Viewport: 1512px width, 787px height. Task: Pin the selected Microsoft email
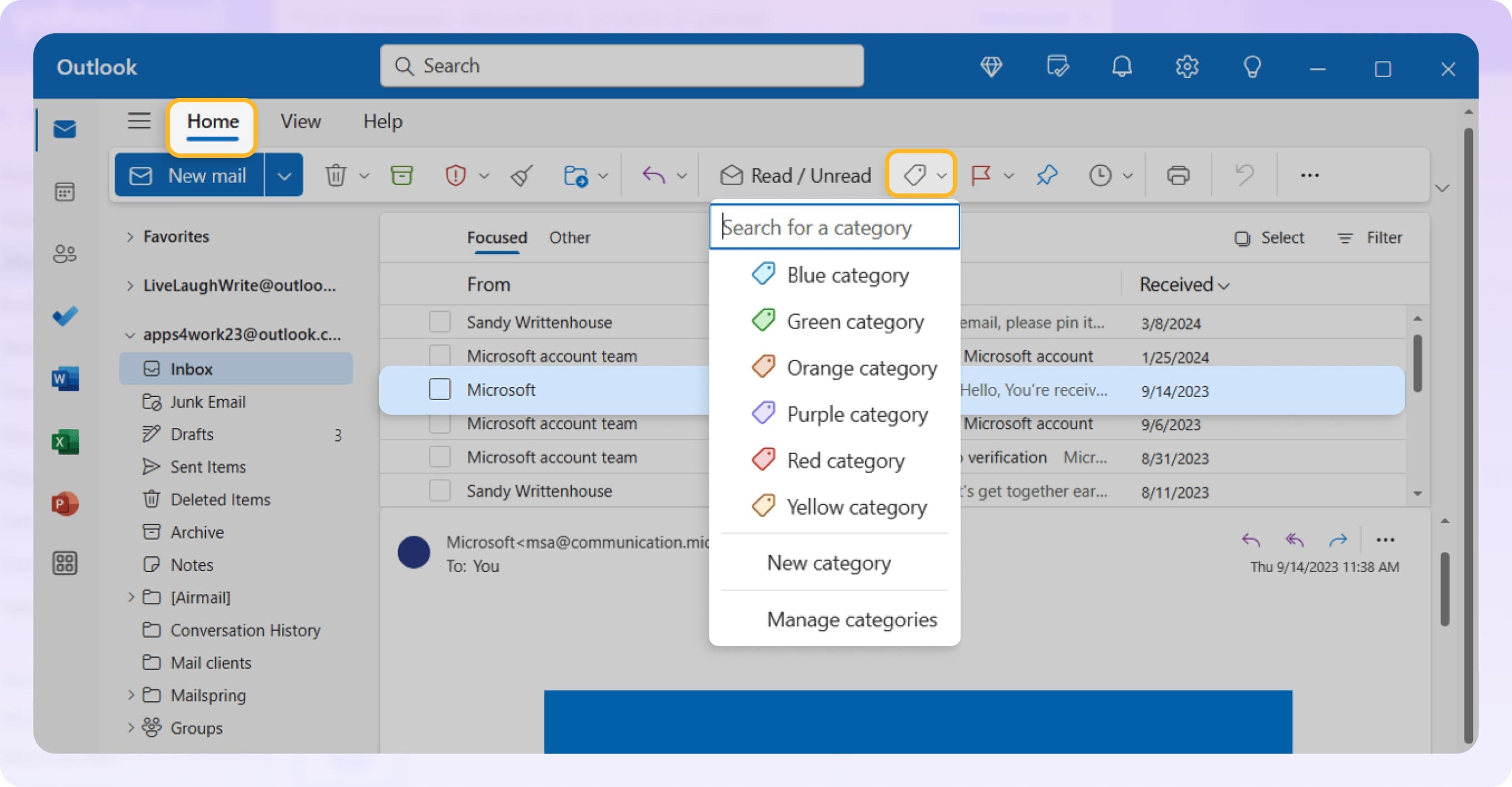point(1047,175)
